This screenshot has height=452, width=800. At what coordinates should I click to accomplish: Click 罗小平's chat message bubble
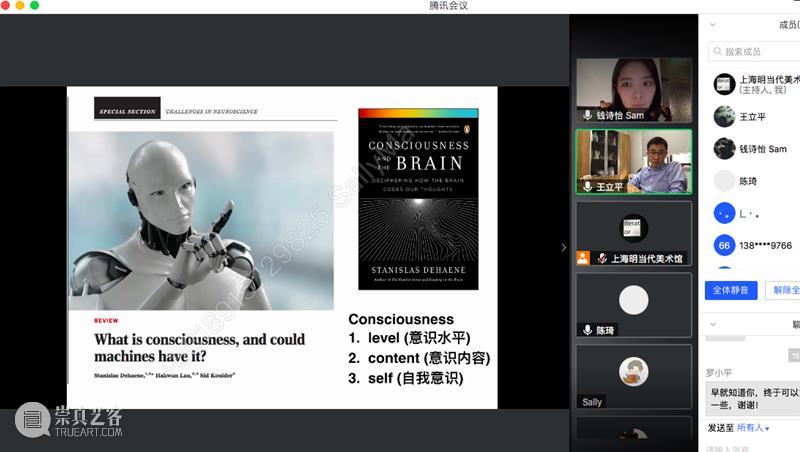tap(753, 398)
